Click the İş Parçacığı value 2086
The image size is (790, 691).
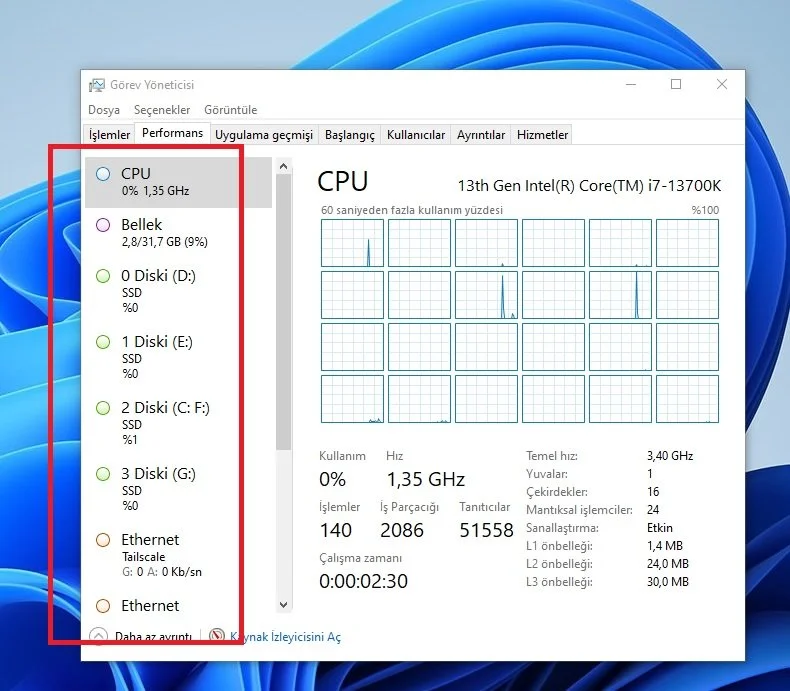pos(402,530)
